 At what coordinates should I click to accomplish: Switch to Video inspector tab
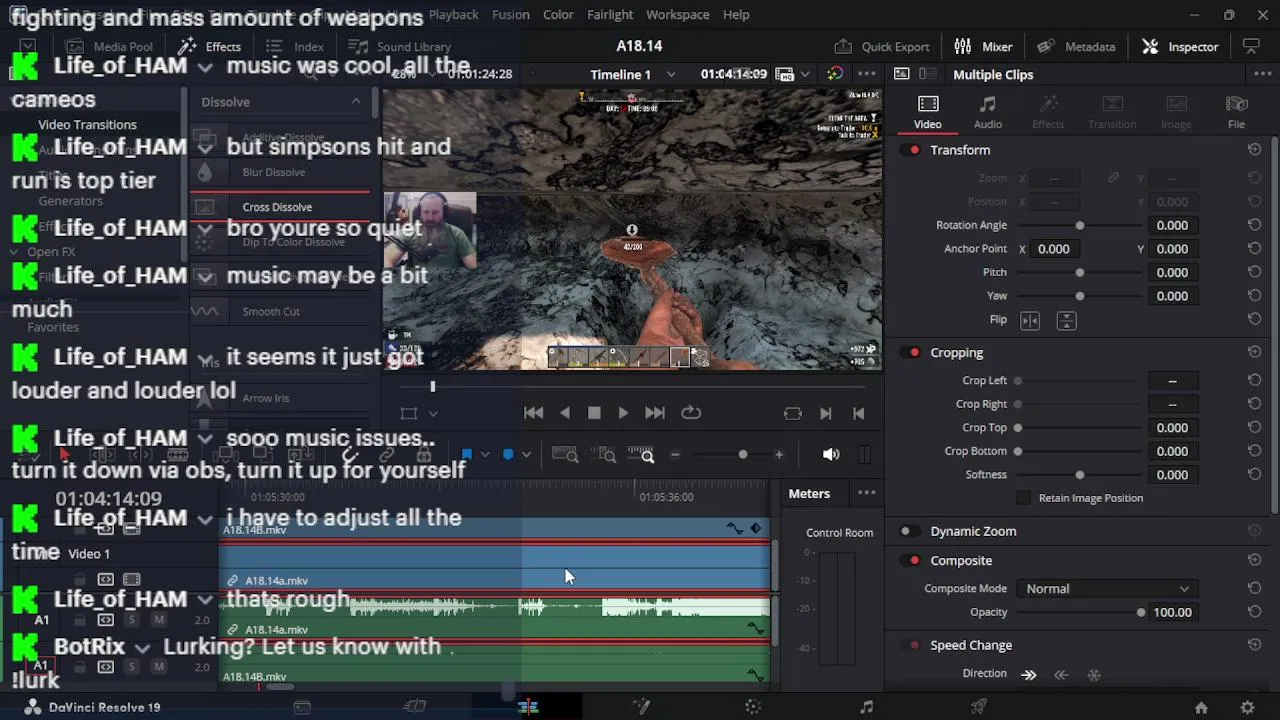click(x=927, y=112)
